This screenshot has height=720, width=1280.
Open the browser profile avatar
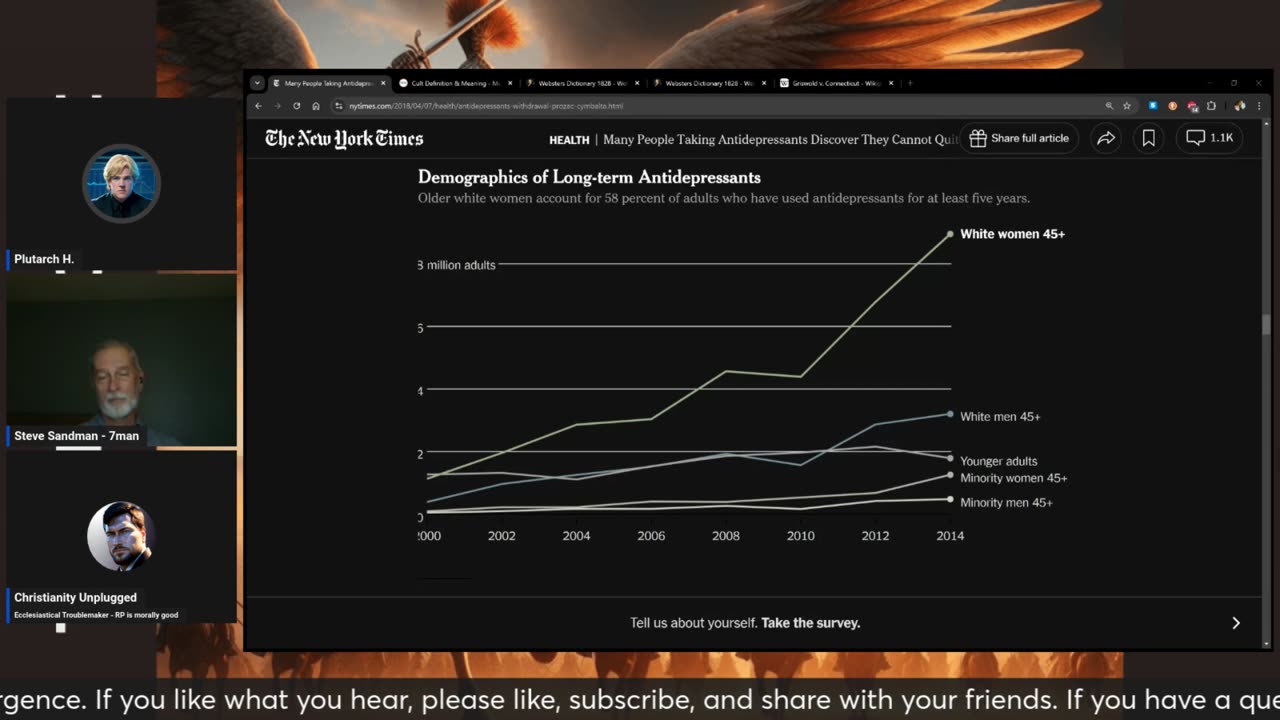point(1240,105)
